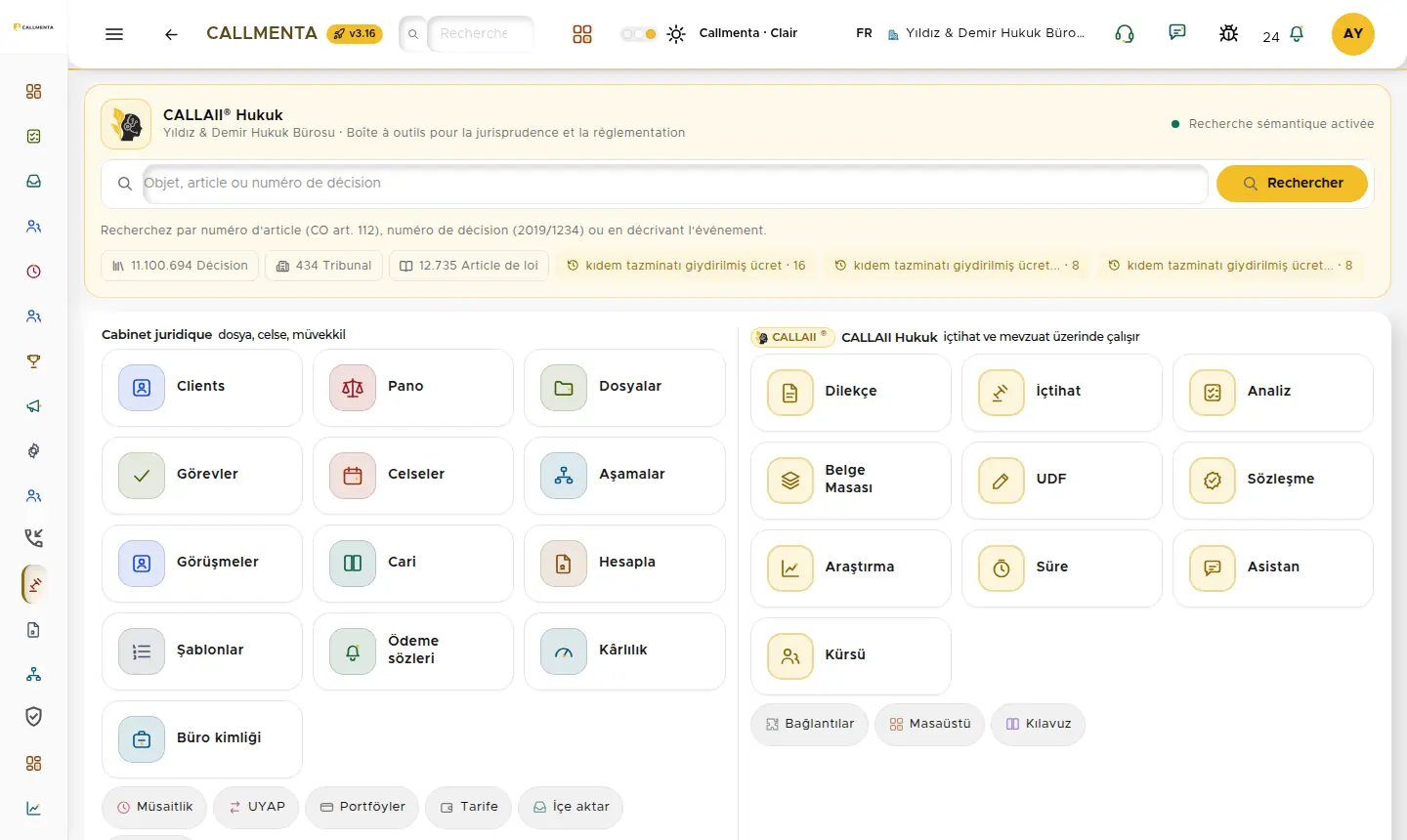Click the Kılavuz chip
The image size is (1407, 840).
click(1038, 725)
